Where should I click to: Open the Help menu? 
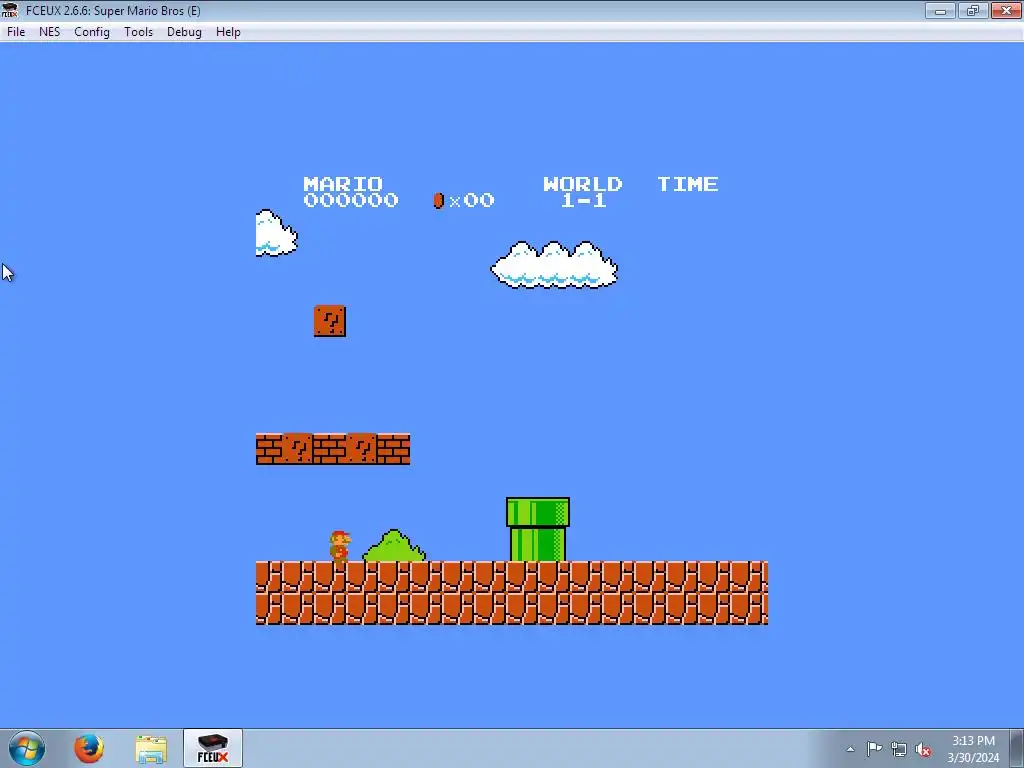(x=228, y=32)
